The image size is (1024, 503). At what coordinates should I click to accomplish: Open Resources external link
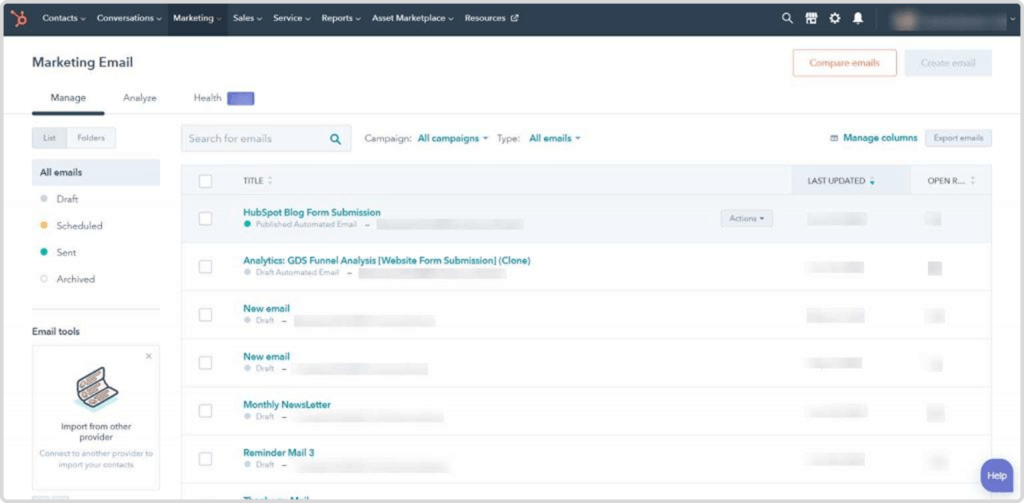point(491,18)
